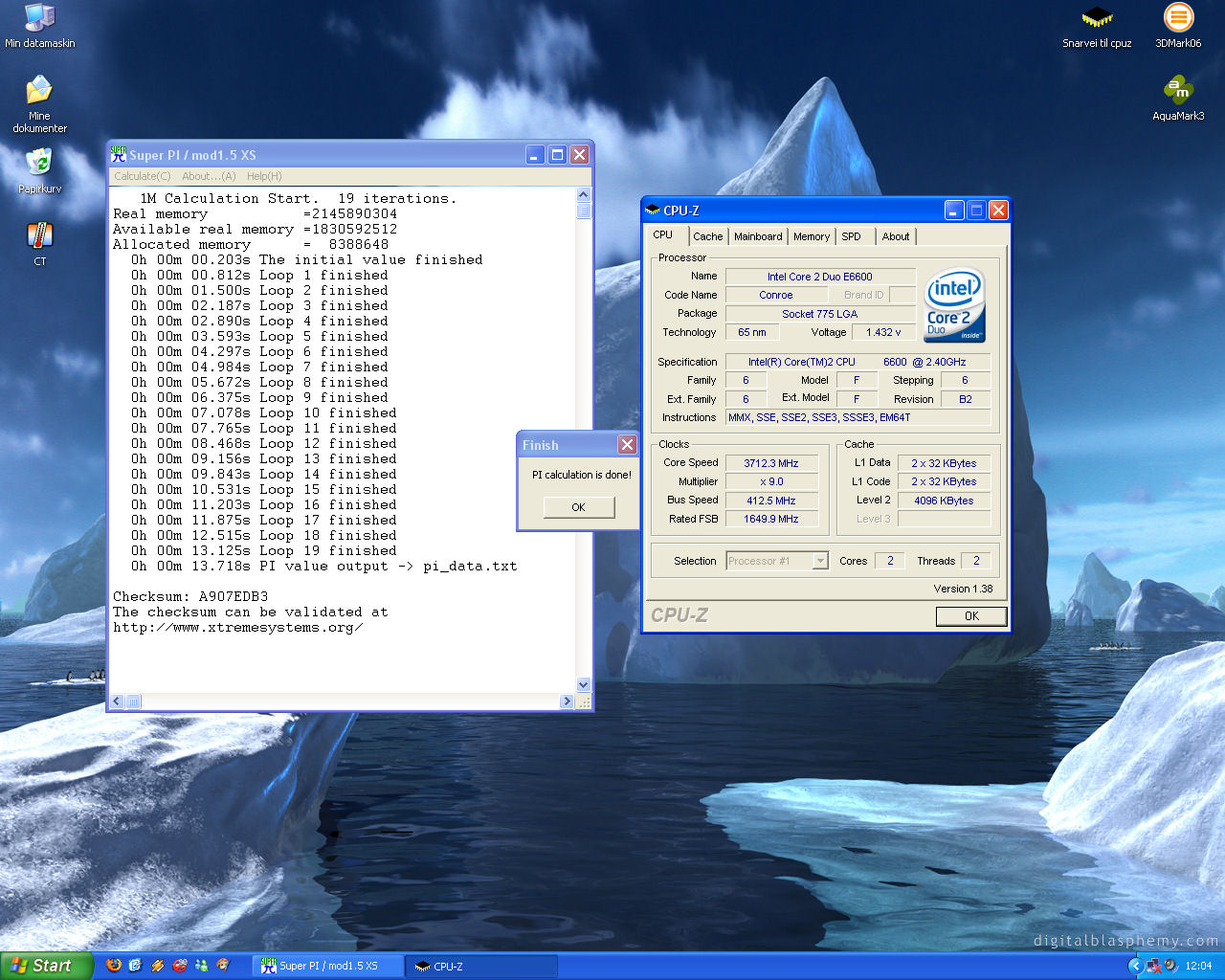Click Super PI scroll right arrow
Screen dimensions: 1225x980
(x=567, y=702)
